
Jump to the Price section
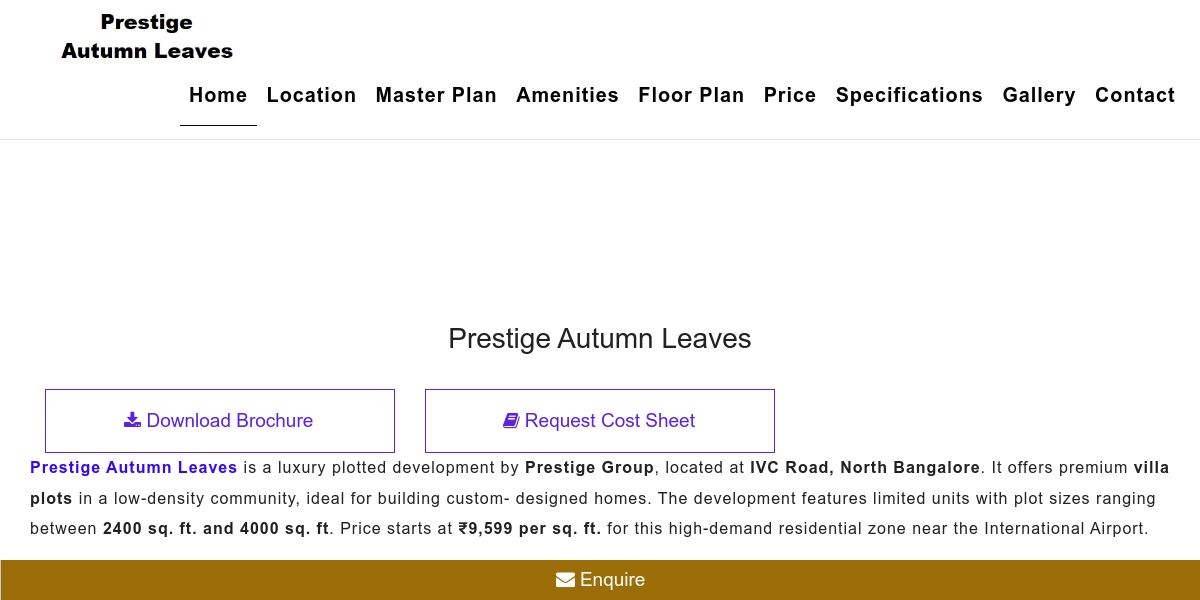pyautogui.click(x=790, y=95)
